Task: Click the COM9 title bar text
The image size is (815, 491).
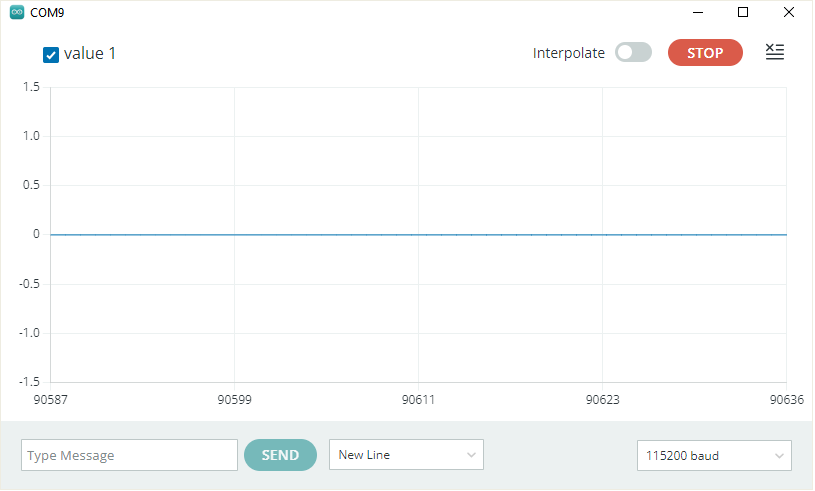Action: (47, 13)
